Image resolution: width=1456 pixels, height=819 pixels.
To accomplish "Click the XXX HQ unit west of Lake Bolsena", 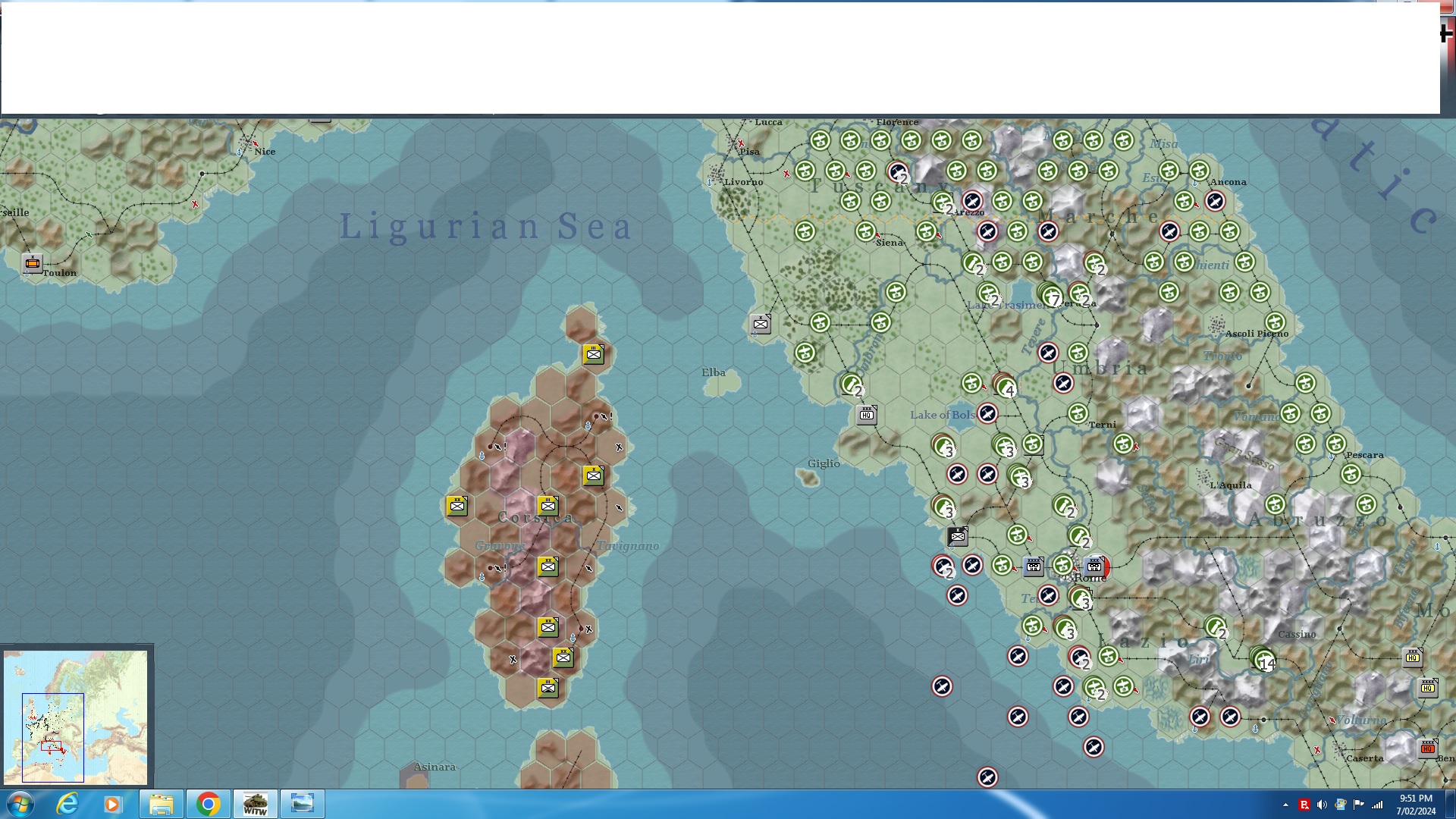I will click(x=867, y=414).
